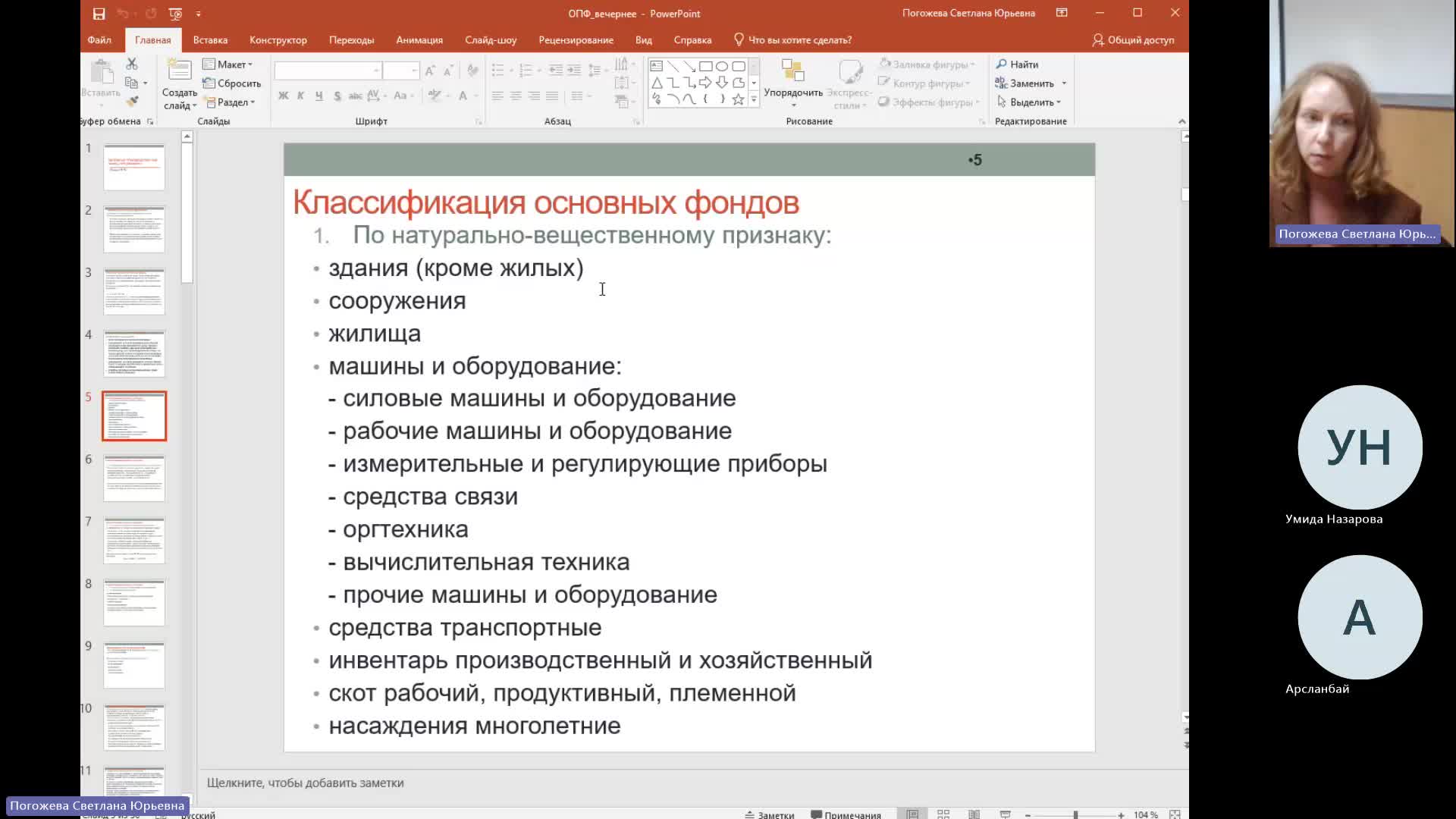Switch to the Вставка tab
The image size is (1456, 819).
click(x=210, y=40)
